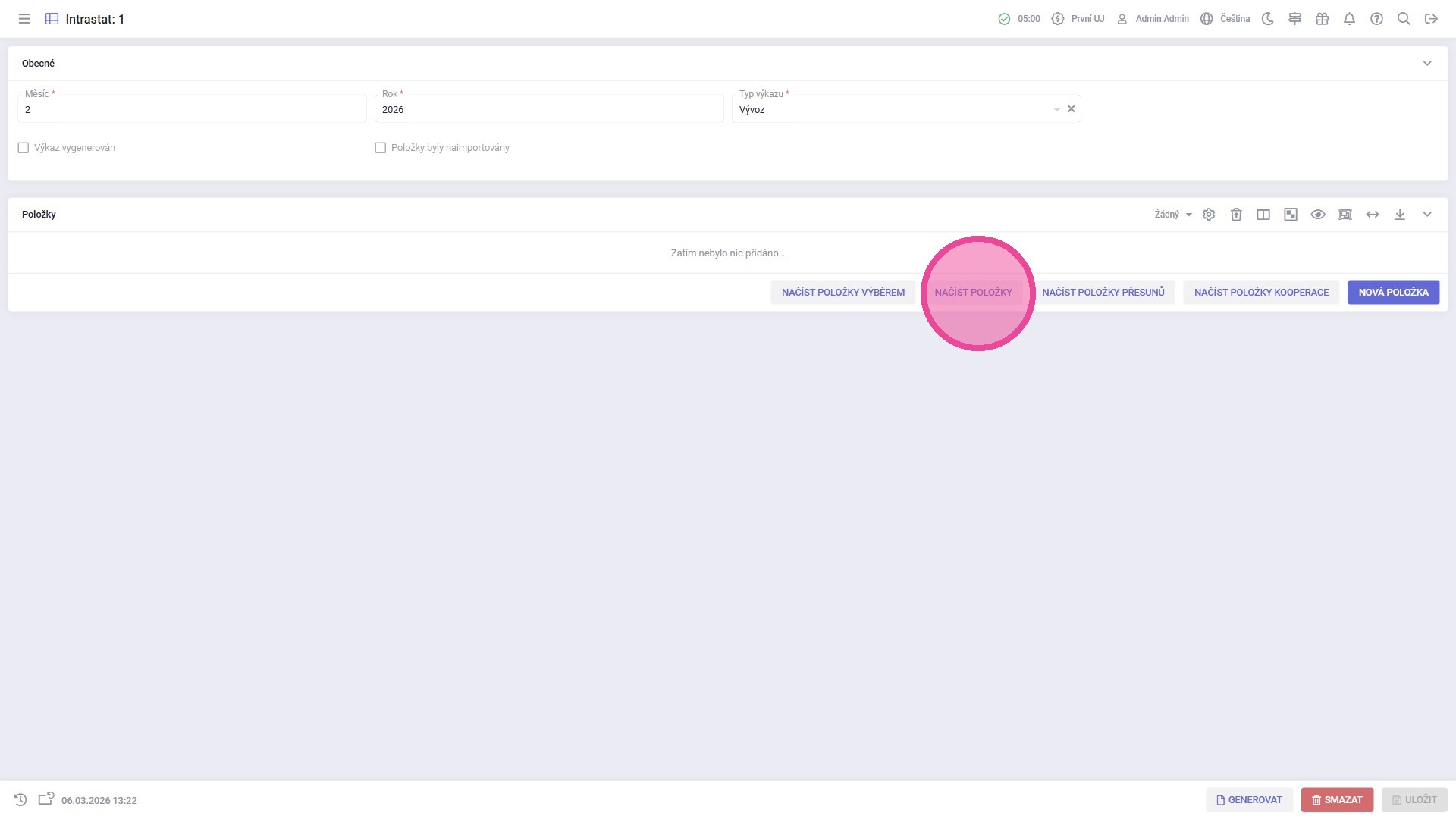Click Nová položka button
The height and width of the screenshot is (819, 1456).
pos(1393,292)
